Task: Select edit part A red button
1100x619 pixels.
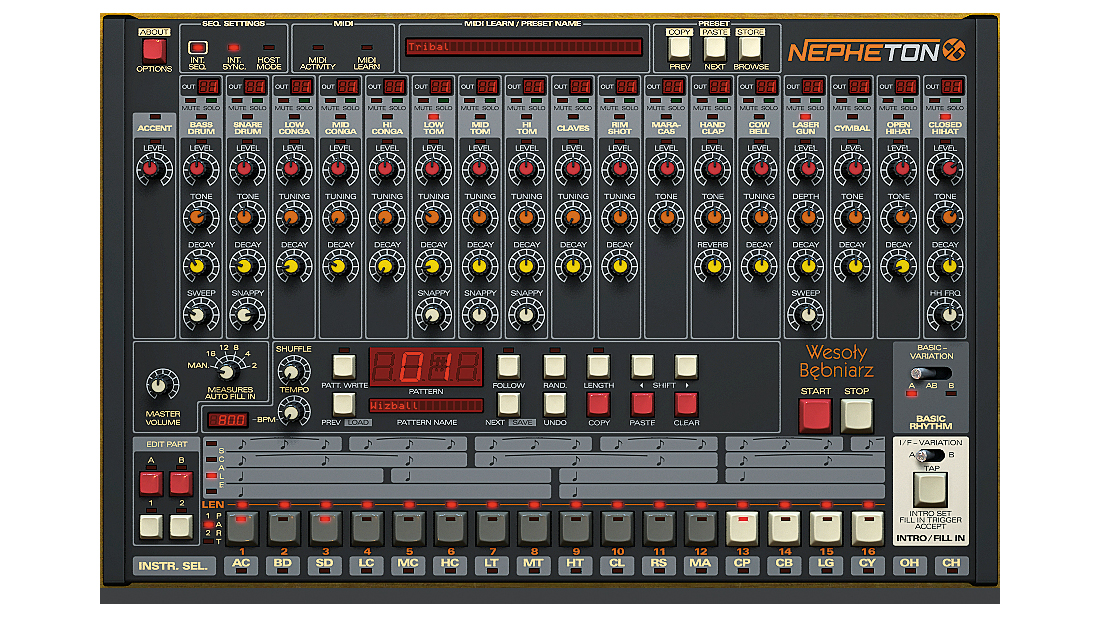Action: point(151,484)
